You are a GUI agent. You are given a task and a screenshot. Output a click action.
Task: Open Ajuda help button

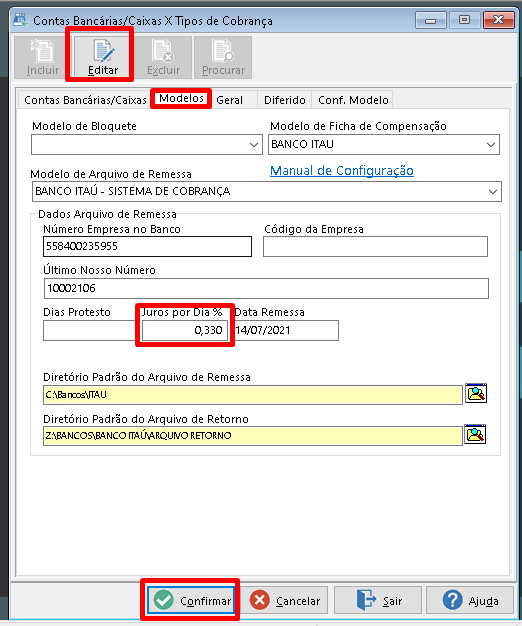470,600
